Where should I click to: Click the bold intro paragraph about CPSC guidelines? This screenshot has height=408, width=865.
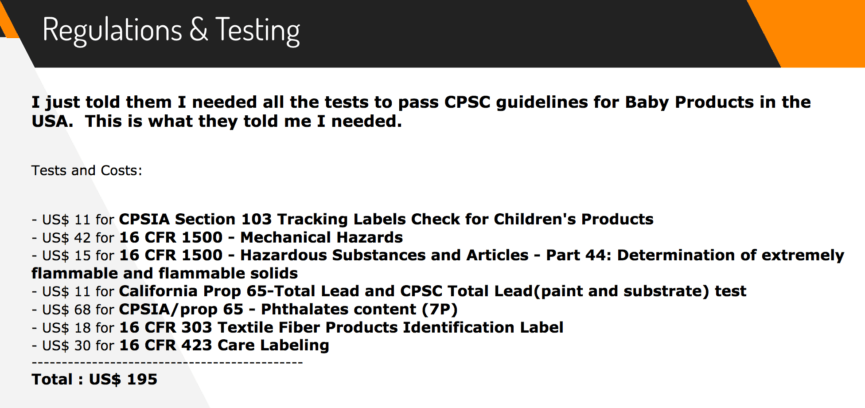coord(420,112)
